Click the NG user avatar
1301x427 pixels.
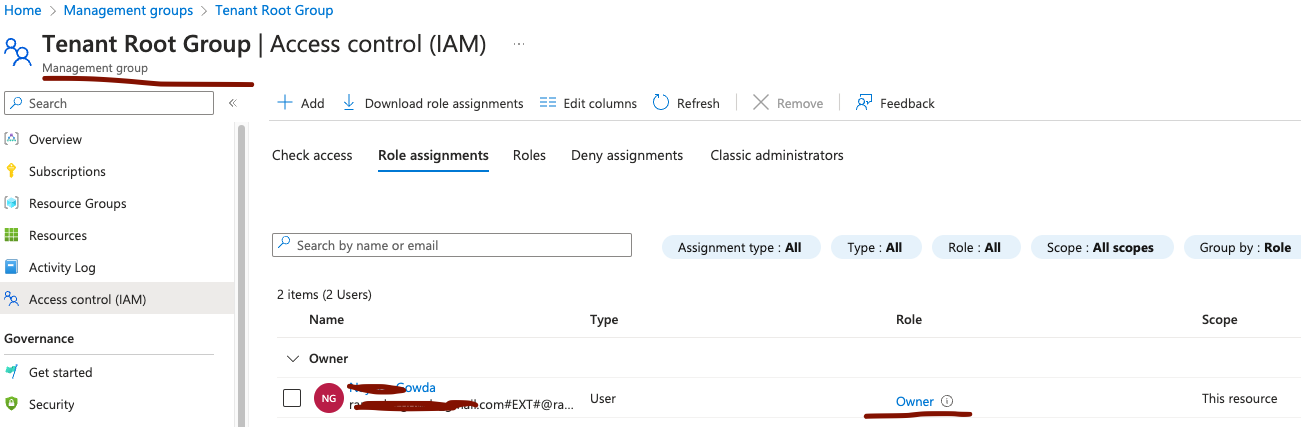[328, 398]
